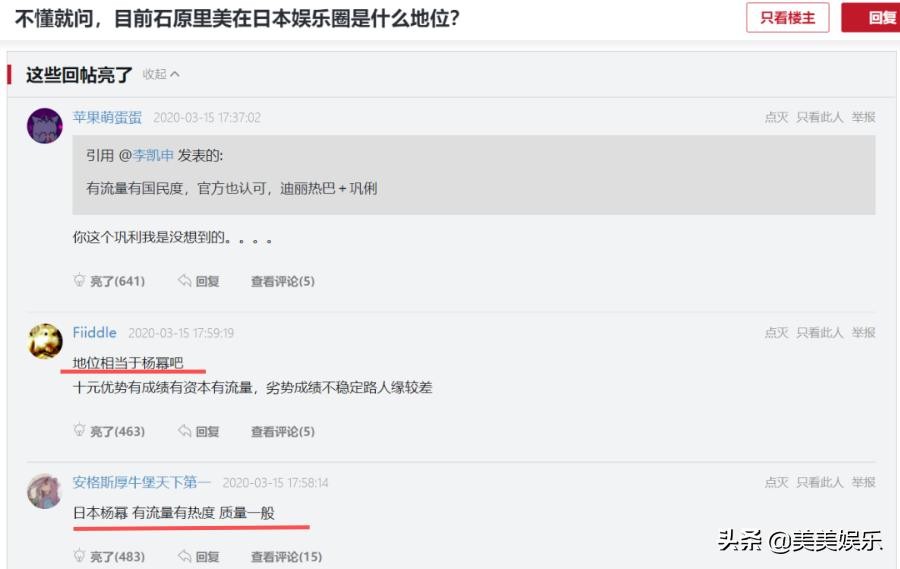Expand 查看评论(15) on the last post
Image resolution: width=900 pixels, height=569 pixels.
(x=286, y=557)
